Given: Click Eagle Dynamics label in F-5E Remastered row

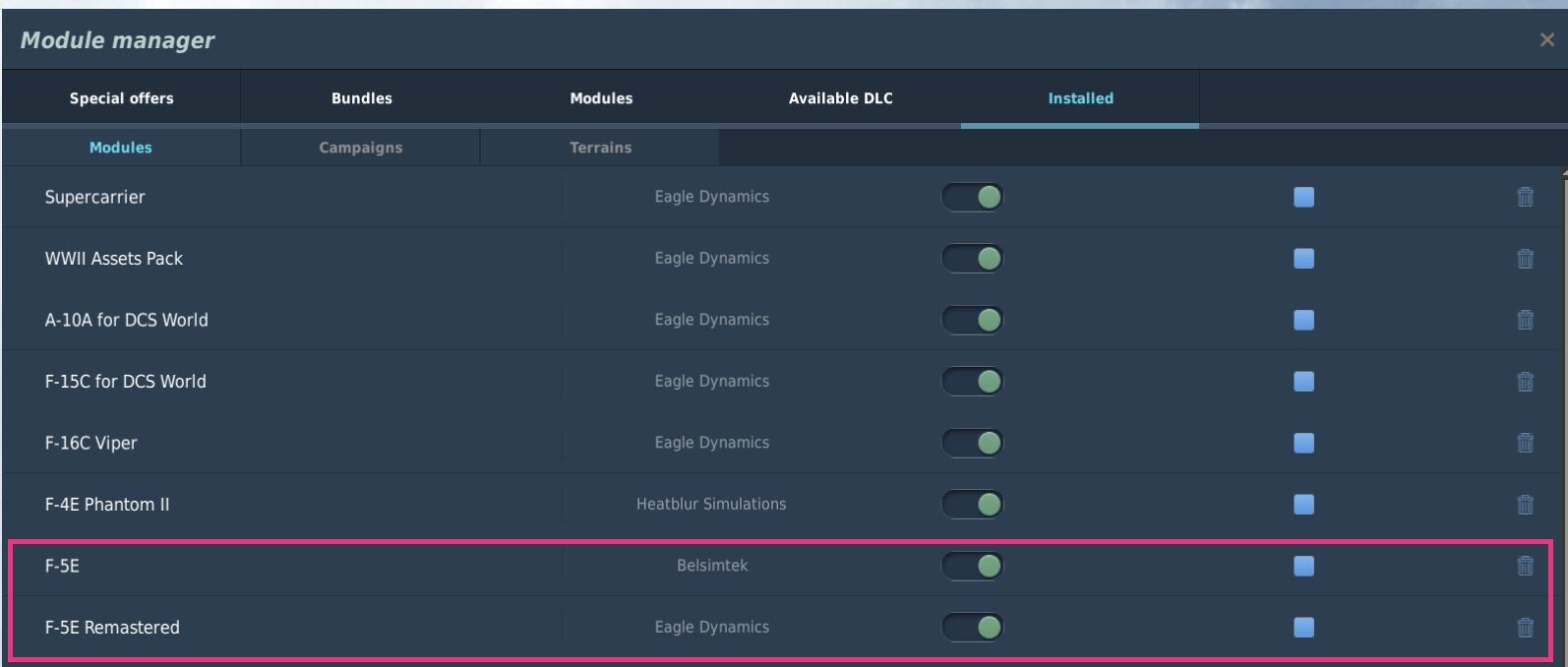Looking at the screenshot, I should coord(712,628).
